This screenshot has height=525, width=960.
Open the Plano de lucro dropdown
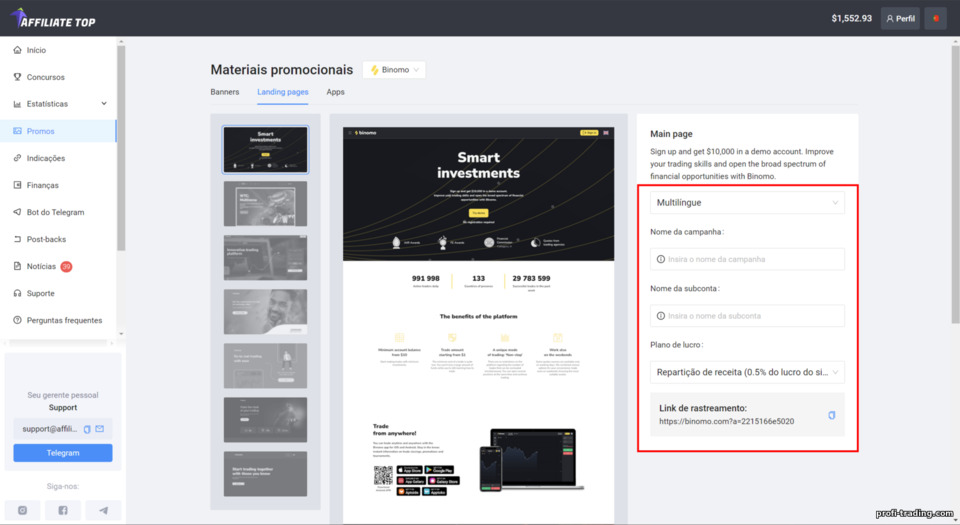[748, 372]
